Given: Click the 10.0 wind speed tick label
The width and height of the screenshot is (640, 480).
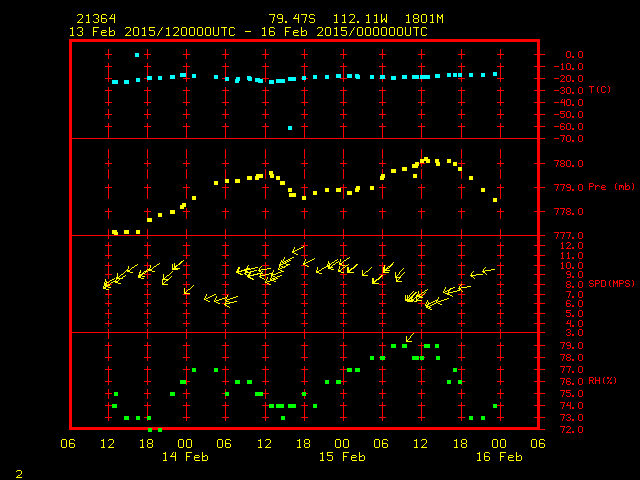Looking at the screenshot, I should tap(571, 266).
